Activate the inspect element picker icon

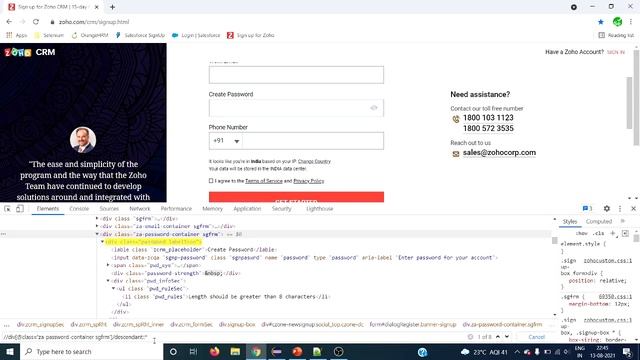click(x=7, y=209)
